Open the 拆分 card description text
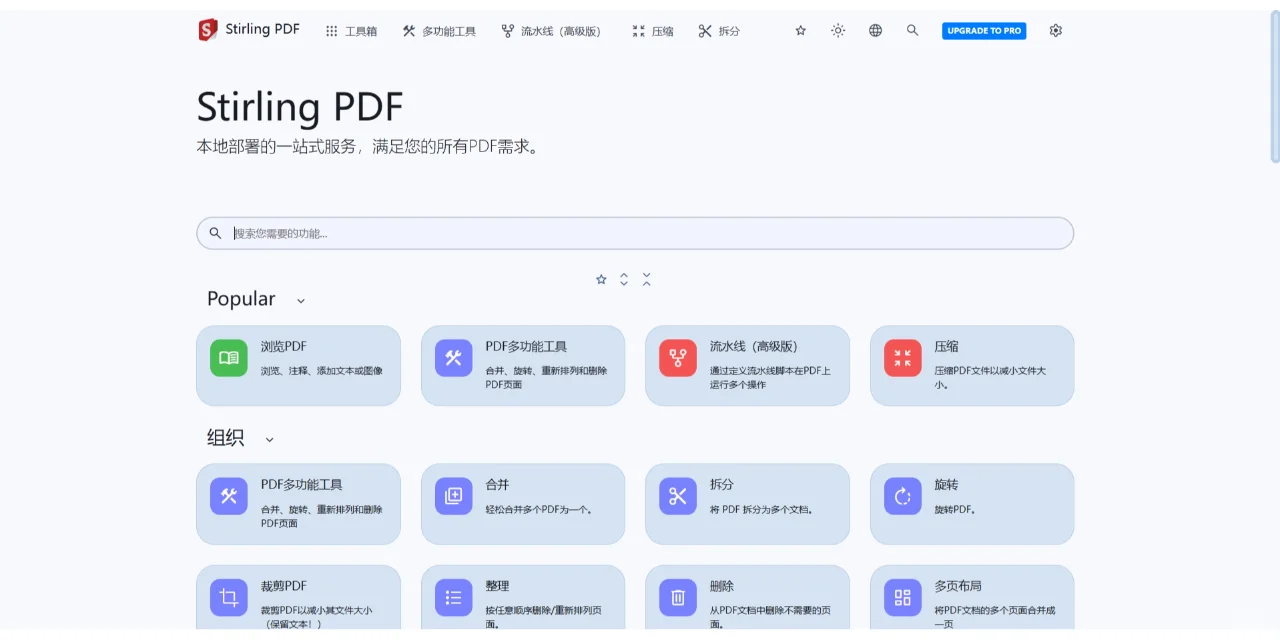Screen dimensions: 1280x640 762,509
